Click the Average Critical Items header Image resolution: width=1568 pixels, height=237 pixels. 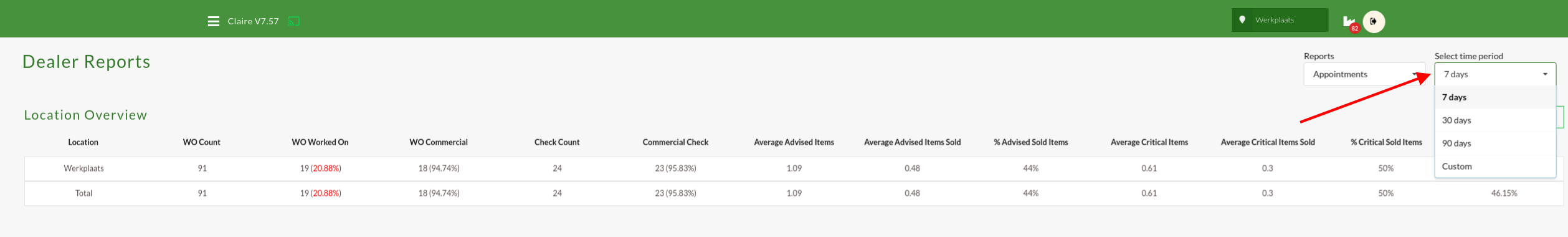click(1149, 142)
